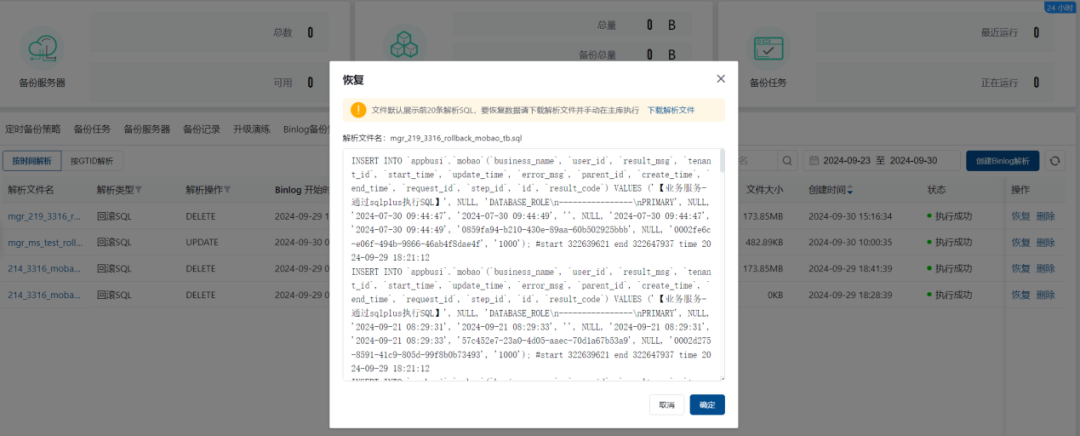
Task: Open the 解析操作 column filter
Action: tap(229, 190)
